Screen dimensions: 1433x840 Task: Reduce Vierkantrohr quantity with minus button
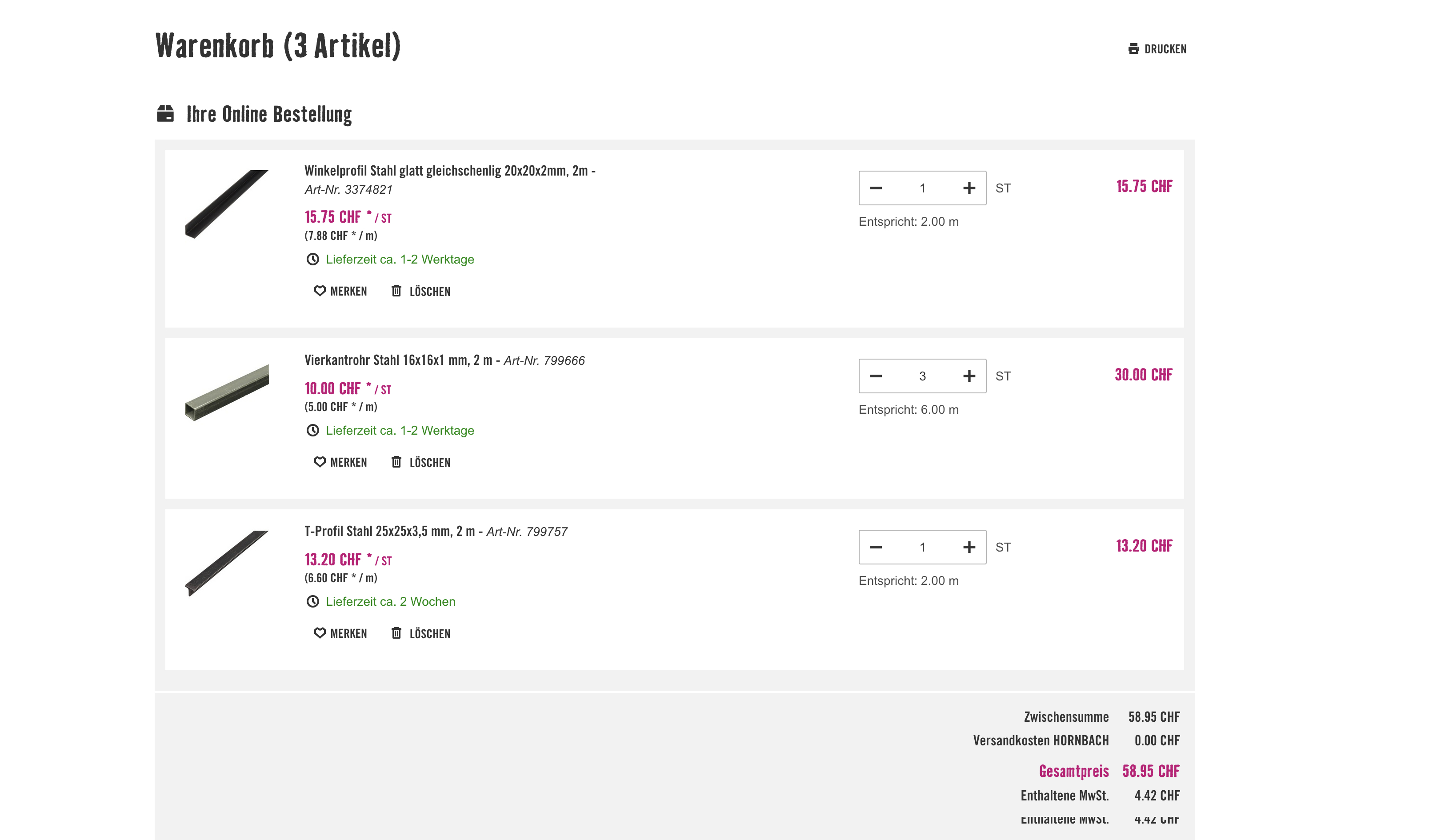pyautogui.click(x=876, y=376)
